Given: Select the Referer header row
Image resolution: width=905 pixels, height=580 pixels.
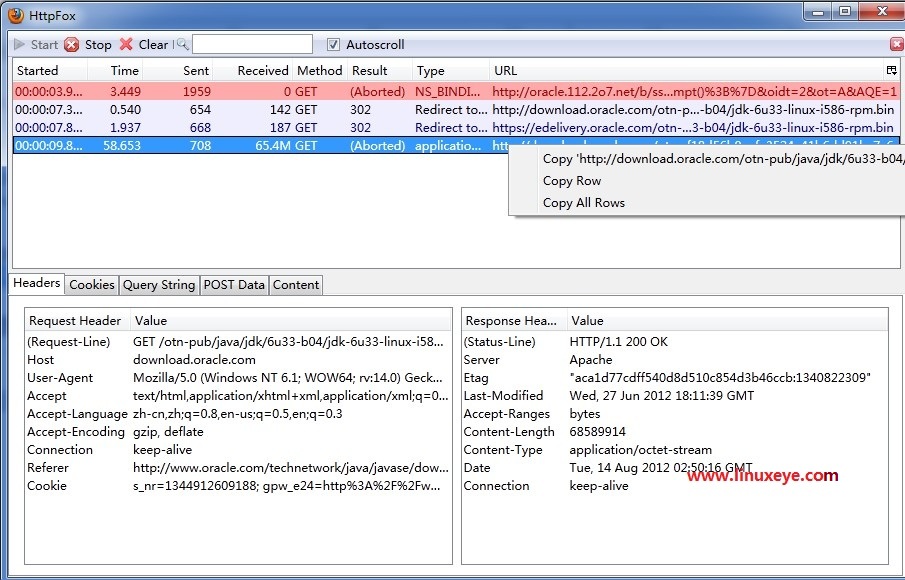Looking at the screenshot, I should coord(238,467).
